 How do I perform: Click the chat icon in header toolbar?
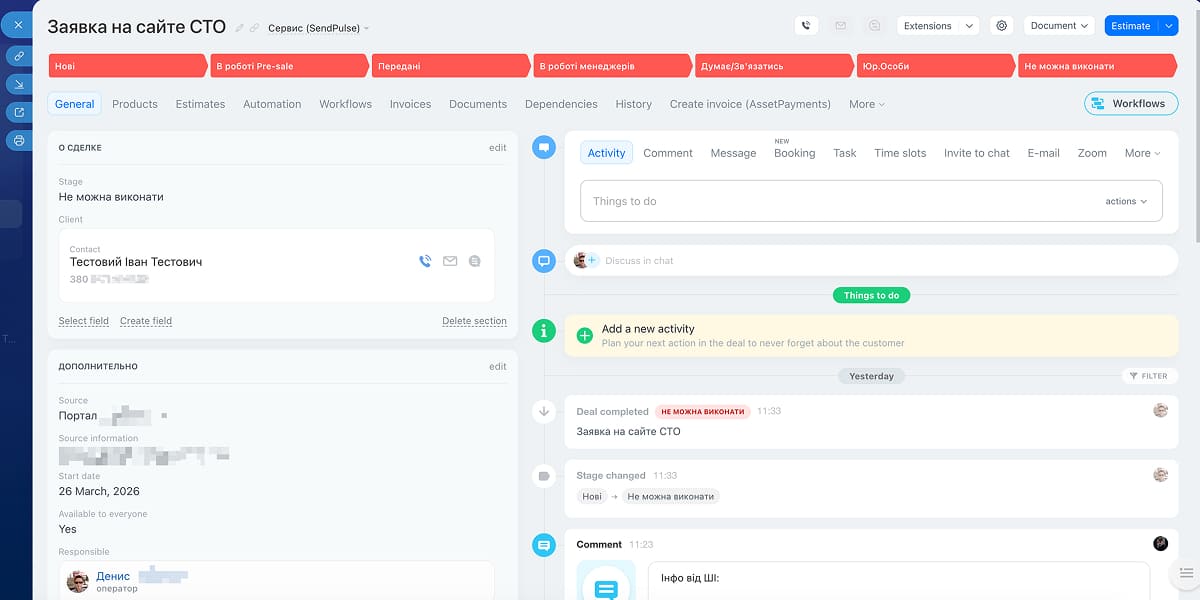coord(875,26)
